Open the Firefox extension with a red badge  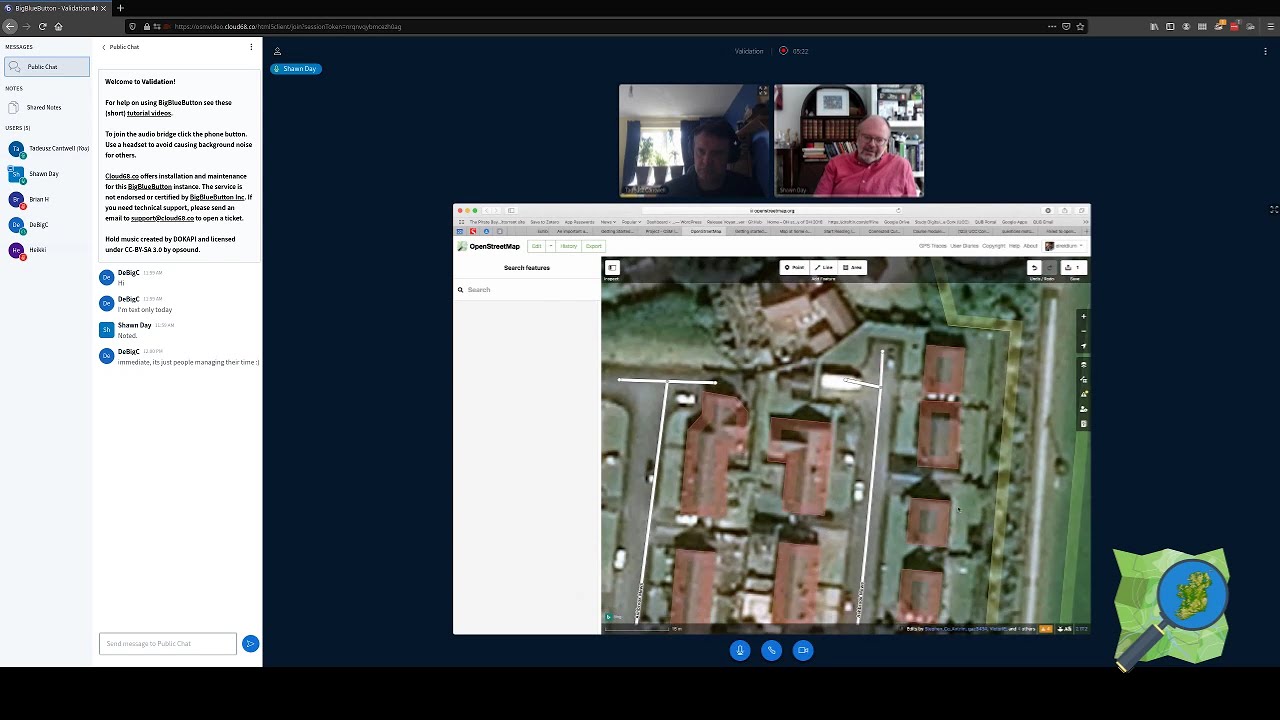(1234, 26)
